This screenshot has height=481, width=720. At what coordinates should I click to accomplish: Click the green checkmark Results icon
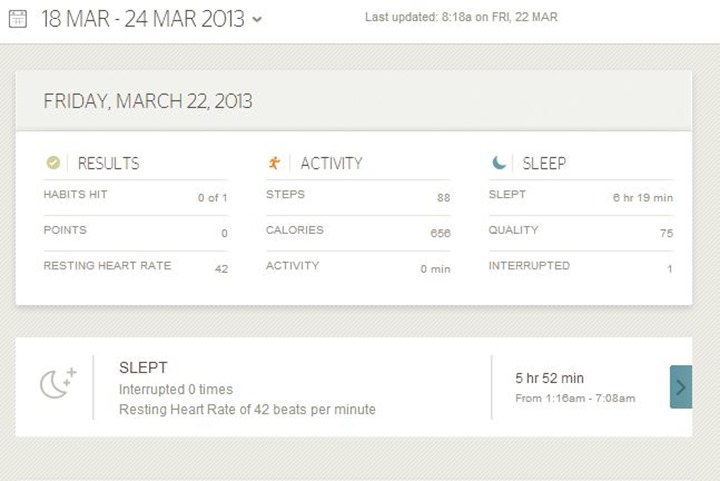[x=53, y=162]
